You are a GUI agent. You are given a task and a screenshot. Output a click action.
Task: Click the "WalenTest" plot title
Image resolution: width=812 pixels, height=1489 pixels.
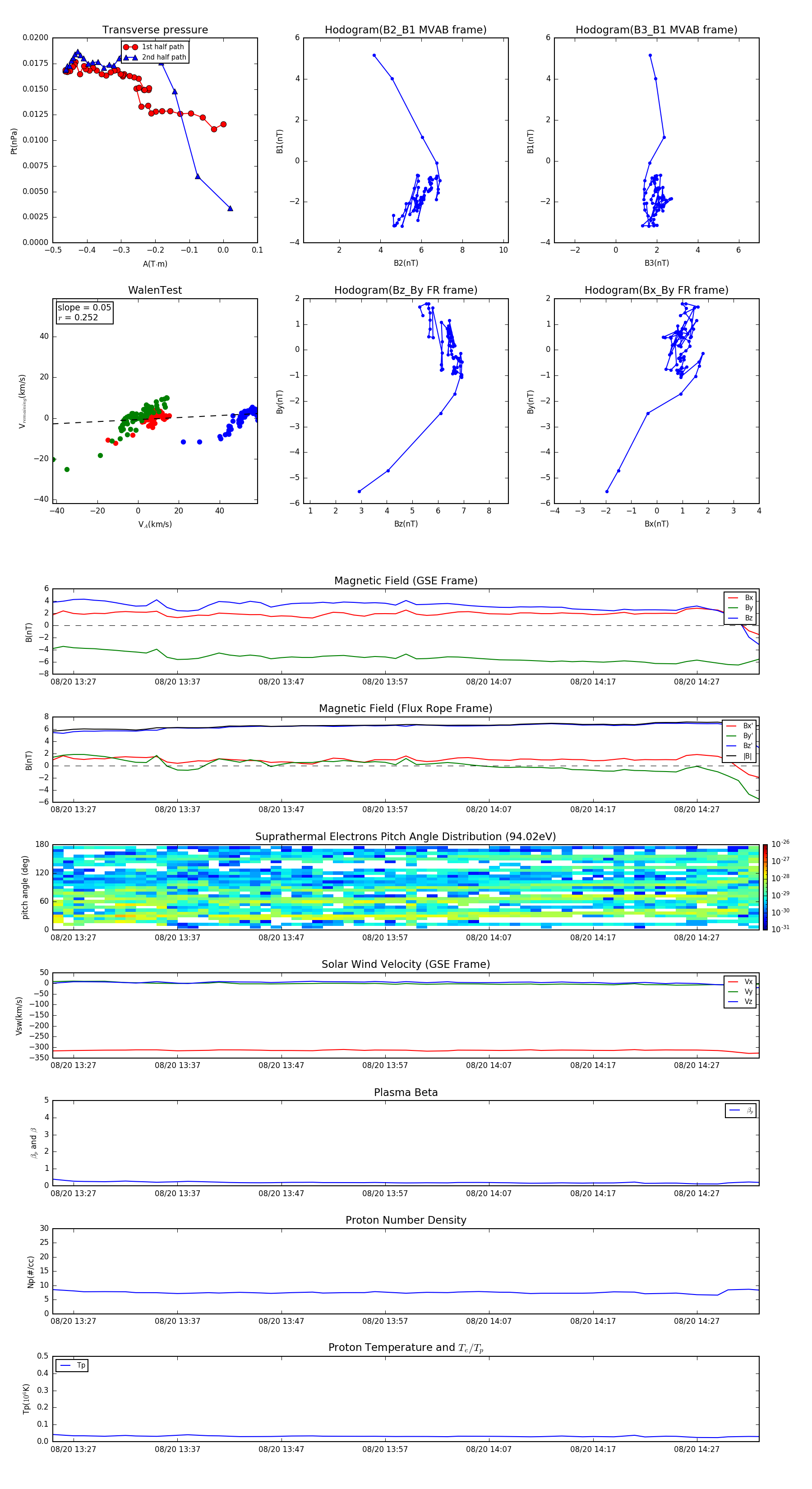coord(155,290)
